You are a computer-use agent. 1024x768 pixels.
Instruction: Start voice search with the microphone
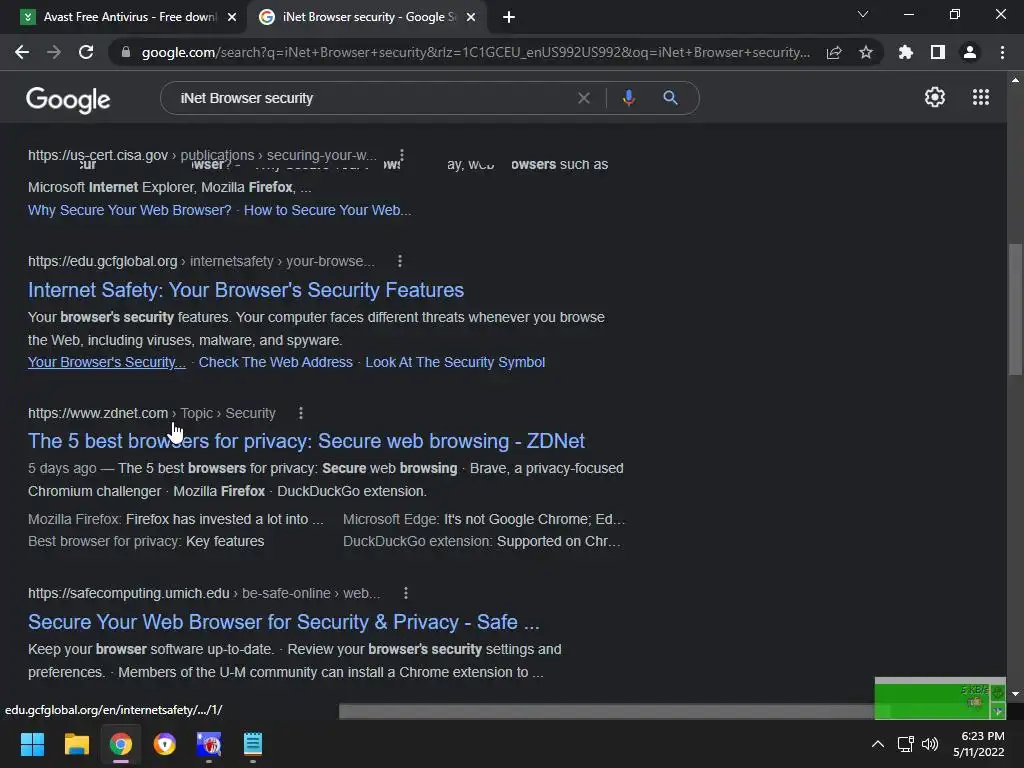628,98
